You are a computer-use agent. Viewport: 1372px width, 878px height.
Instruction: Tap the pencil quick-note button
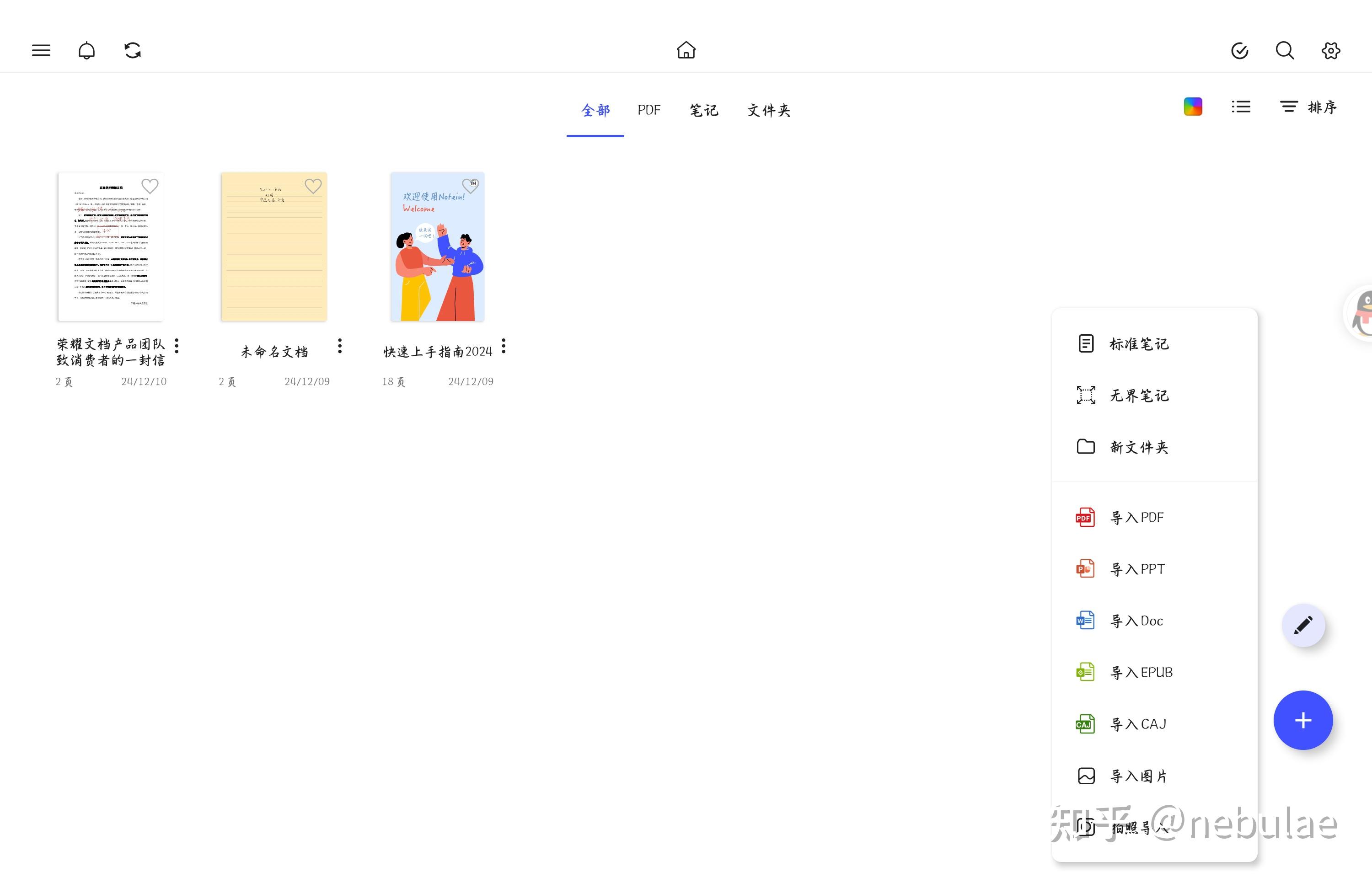(x=1303, y=625)
